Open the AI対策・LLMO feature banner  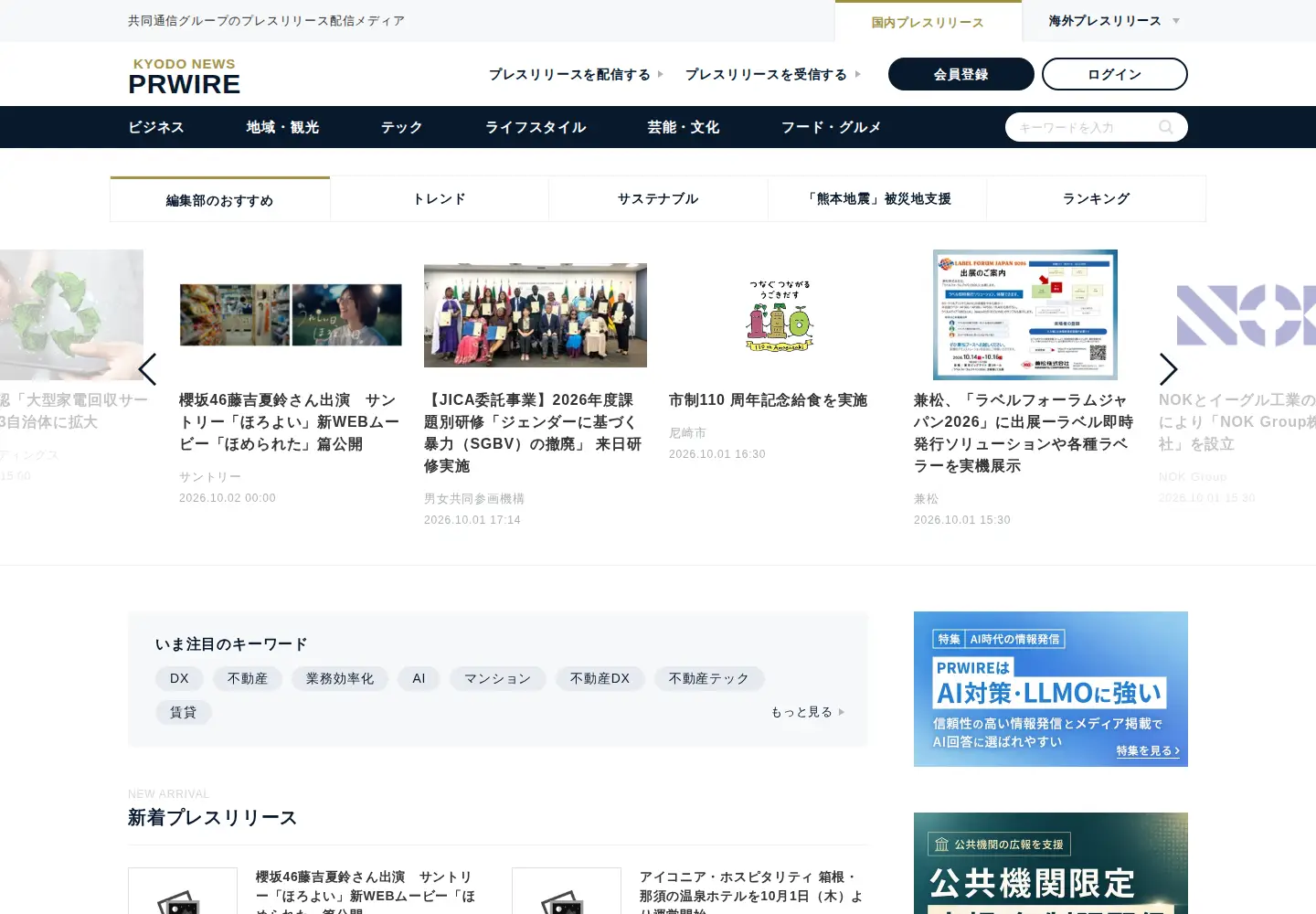[1051, 689]
